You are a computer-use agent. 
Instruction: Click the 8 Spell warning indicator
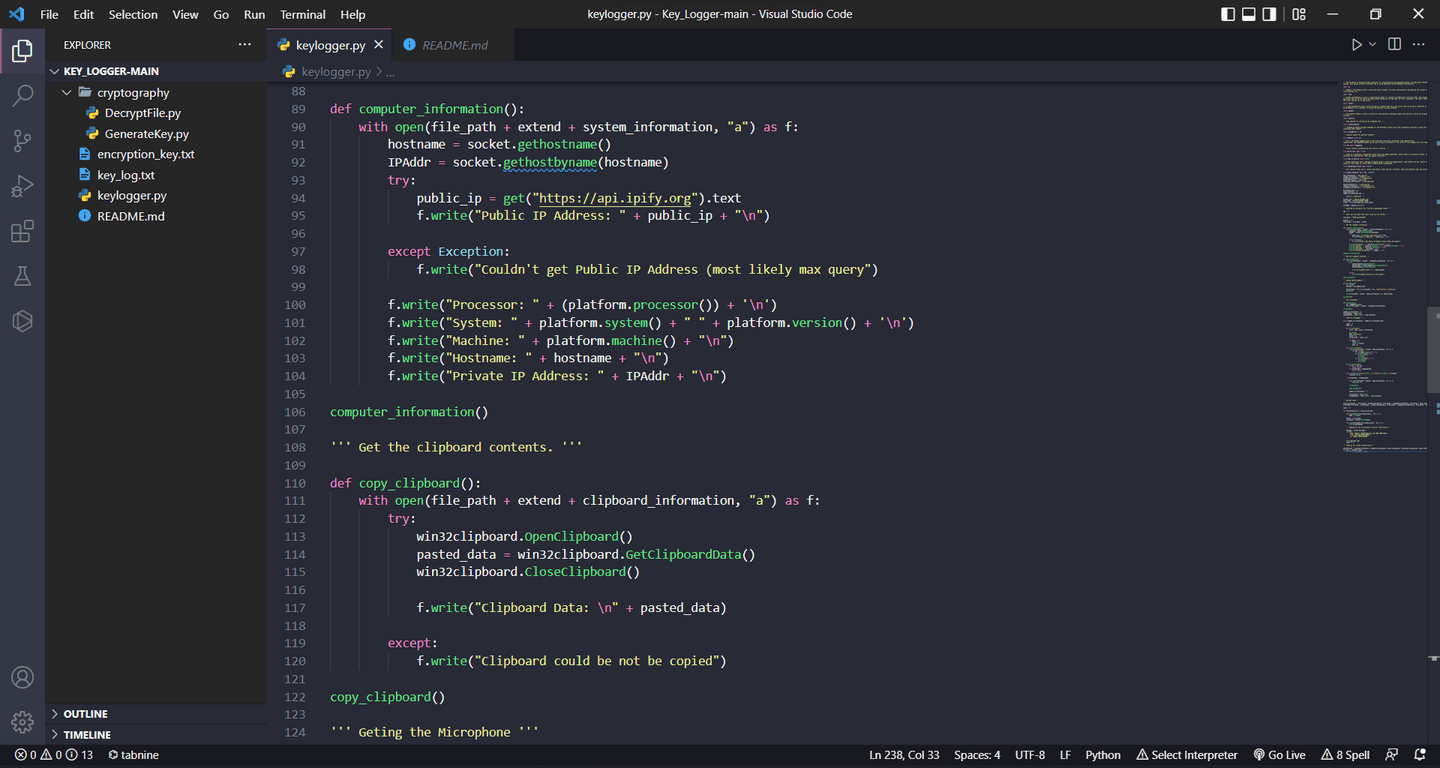coord(1345,755)
